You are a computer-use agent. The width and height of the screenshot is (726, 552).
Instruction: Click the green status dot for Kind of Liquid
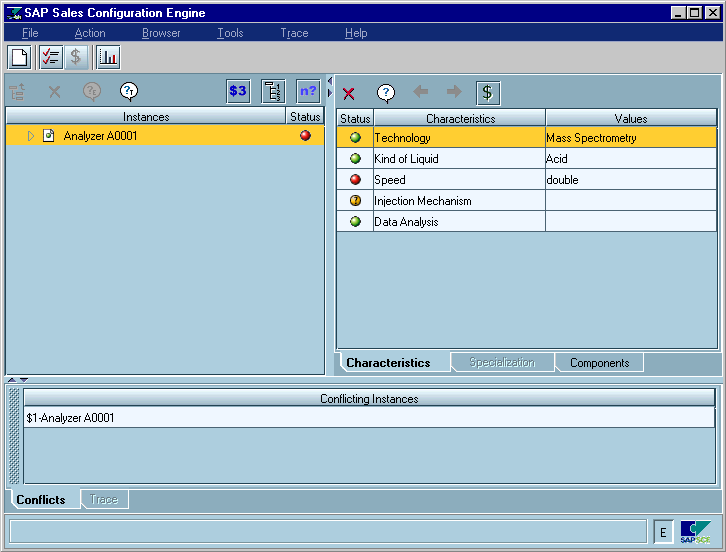tap(355, 159)
